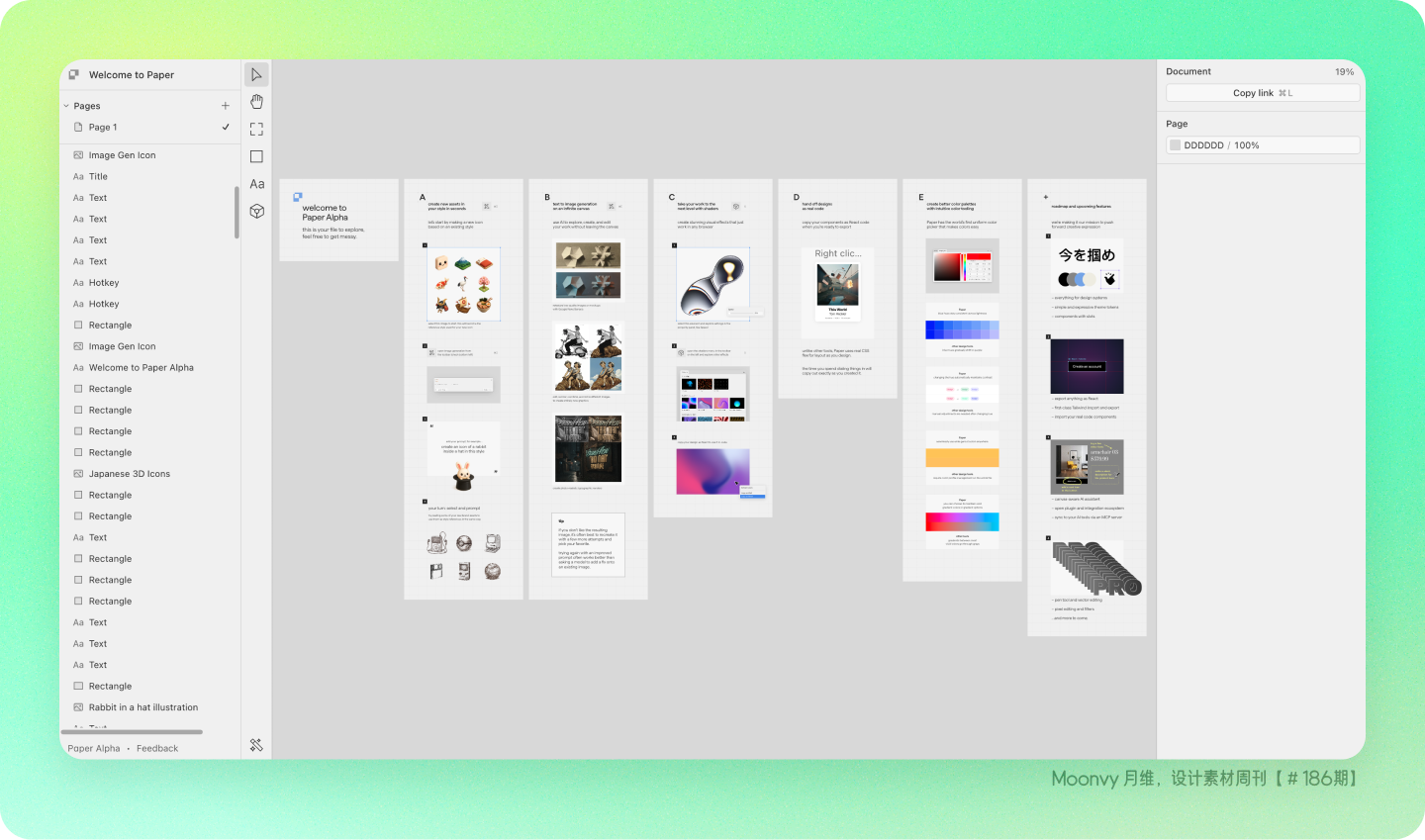Click the Paper logo icon beside file title

tap(74, 75)
